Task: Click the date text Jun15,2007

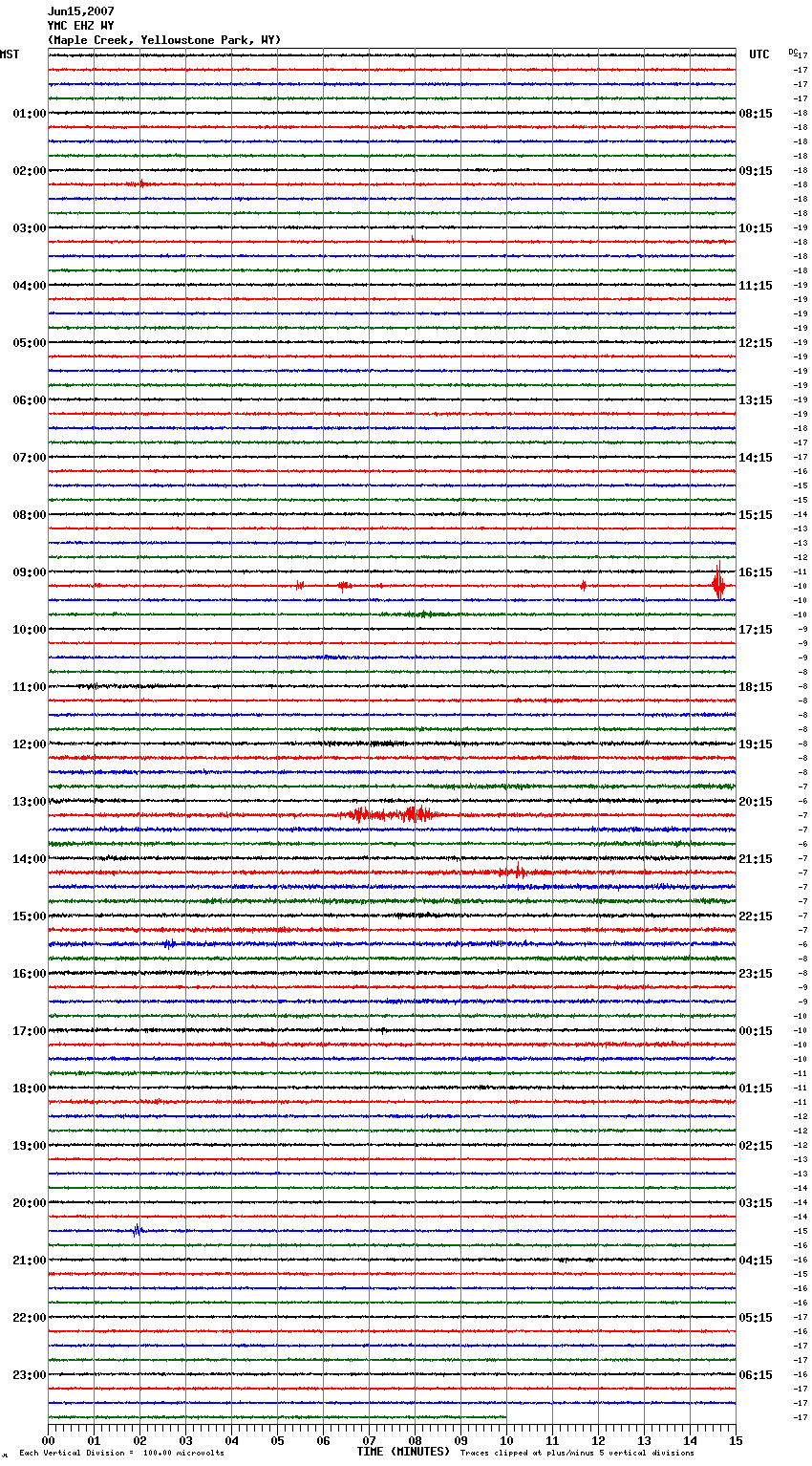Action: 81,11
